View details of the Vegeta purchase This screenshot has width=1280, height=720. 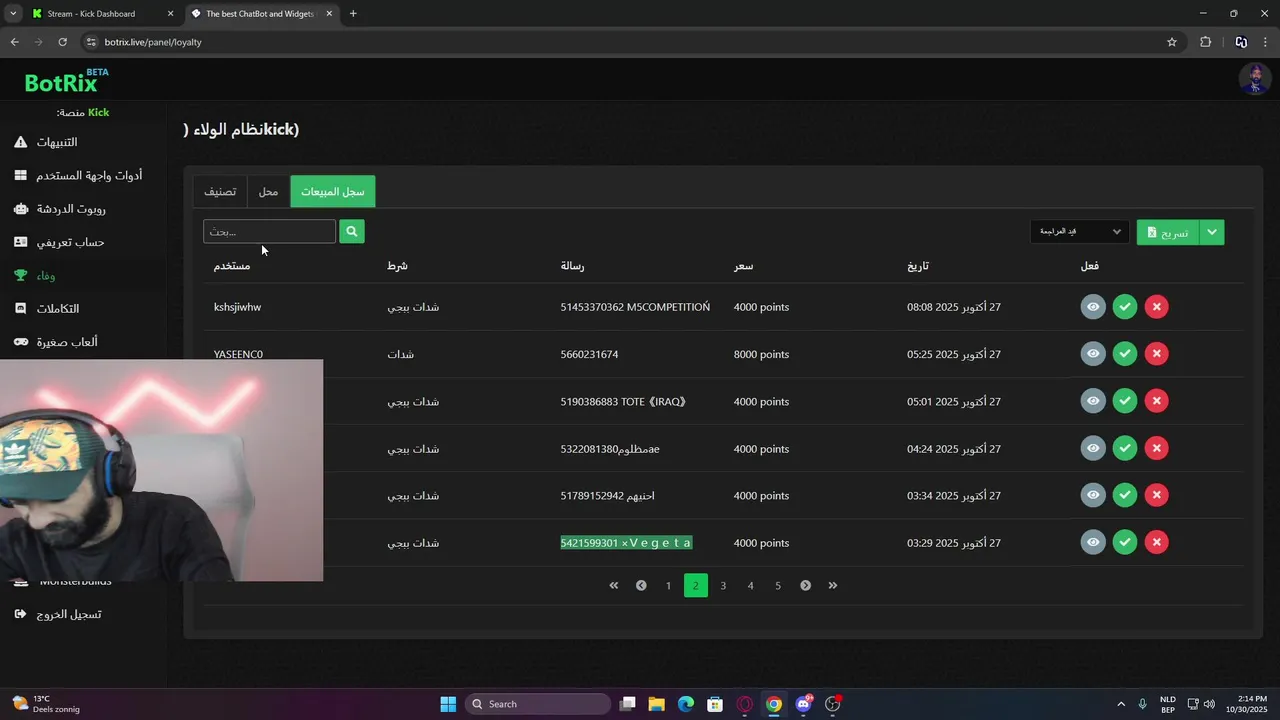click(1093, 542)
